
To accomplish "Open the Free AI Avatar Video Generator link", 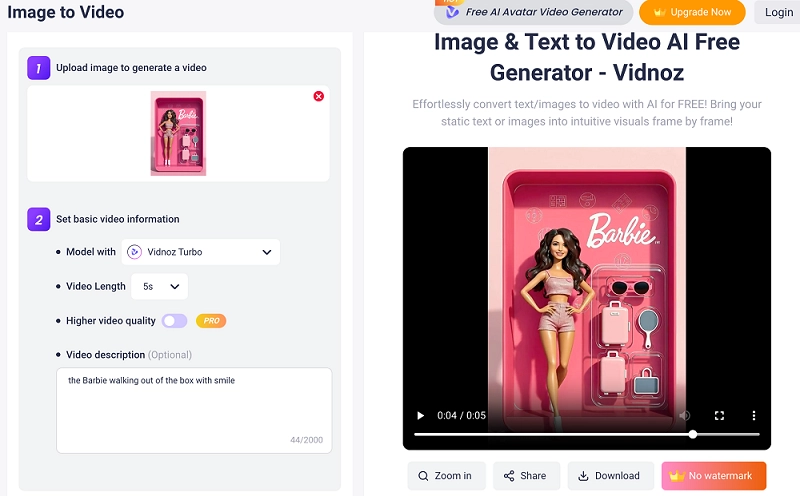I will 533,12.
